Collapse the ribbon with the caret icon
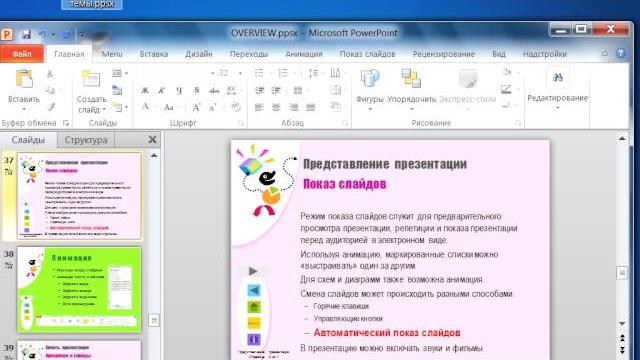Viewport: 640px width, 360px height. [x=604, y=53]
